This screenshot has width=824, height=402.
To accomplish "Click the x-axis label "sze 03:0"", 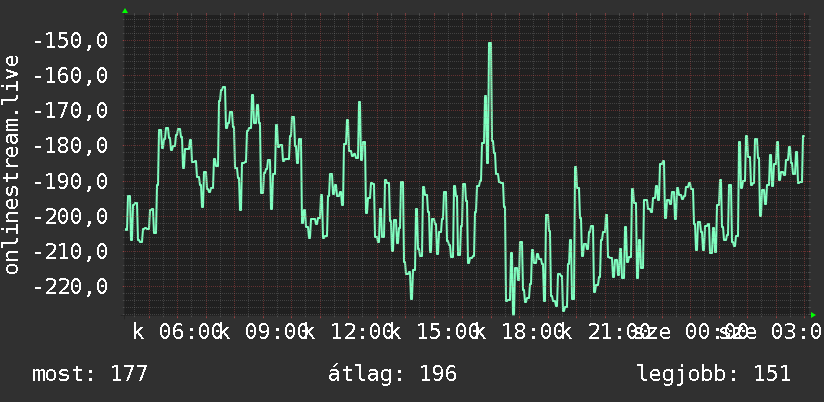I will click(x=770, y=332).
